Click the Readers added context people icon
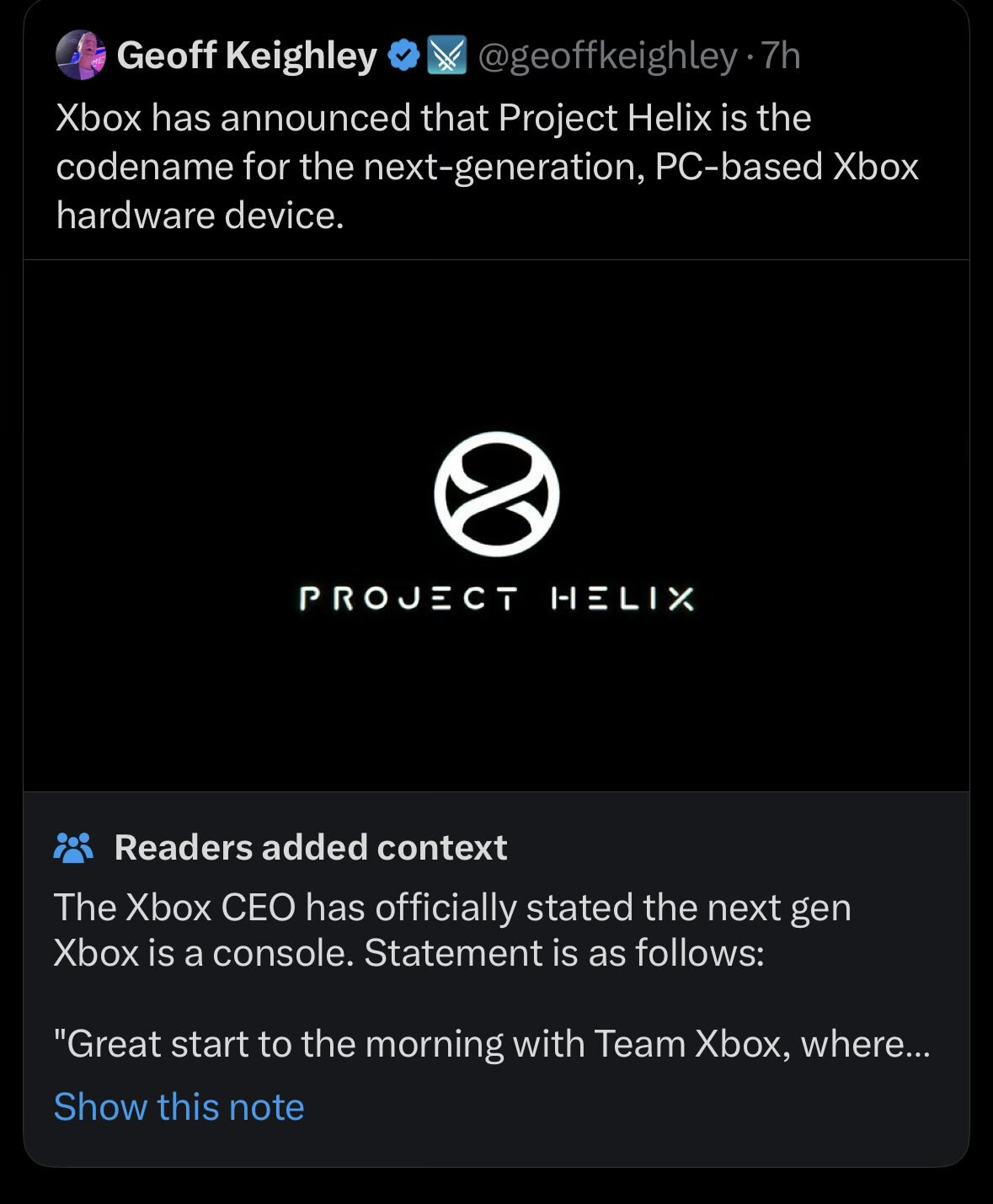This screenshot has height=1204, width=993. pyautogui.click(x=73, y=848)
